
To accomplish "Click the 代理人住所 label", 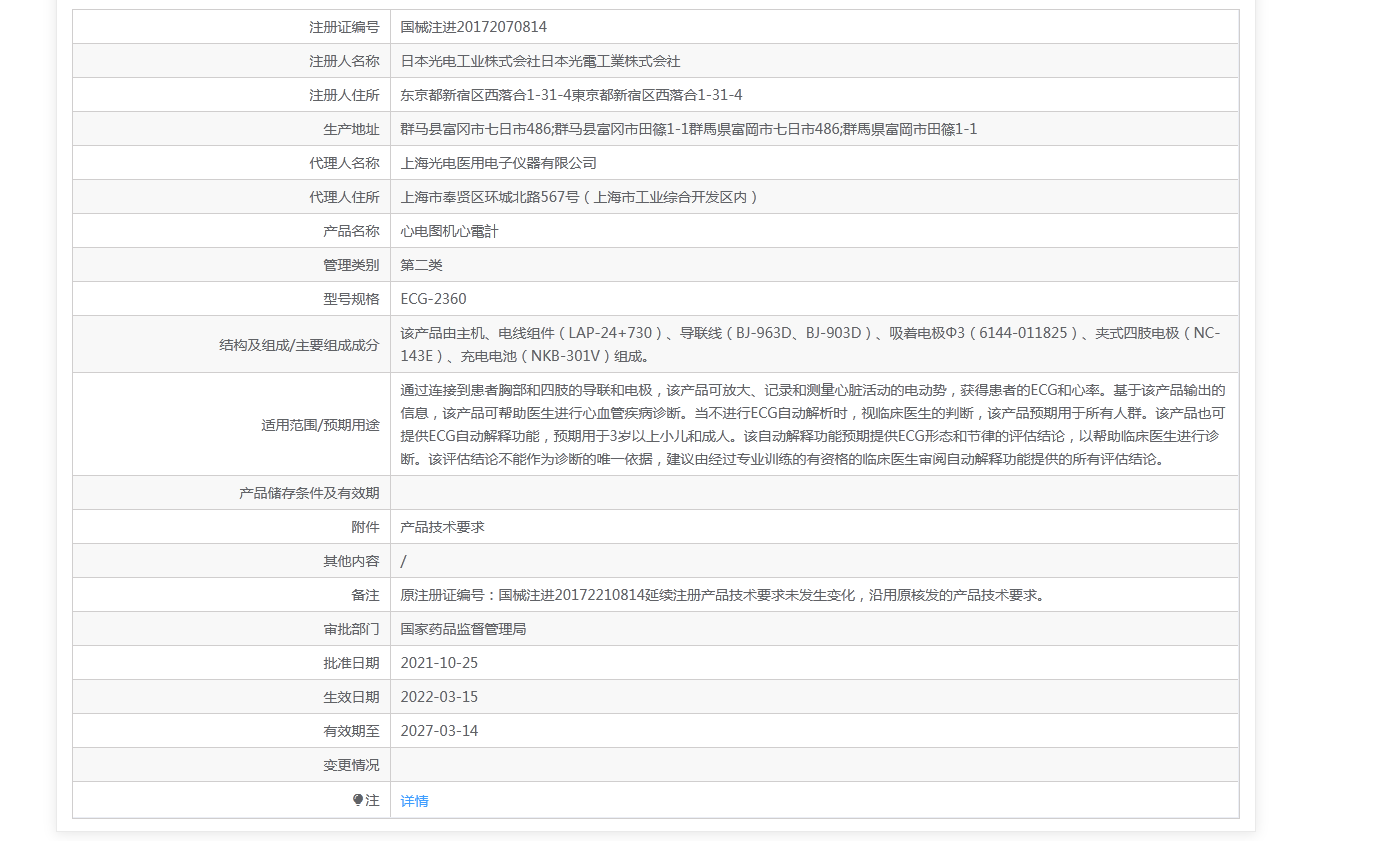I will pyautogui.click(x=344, y=197).
